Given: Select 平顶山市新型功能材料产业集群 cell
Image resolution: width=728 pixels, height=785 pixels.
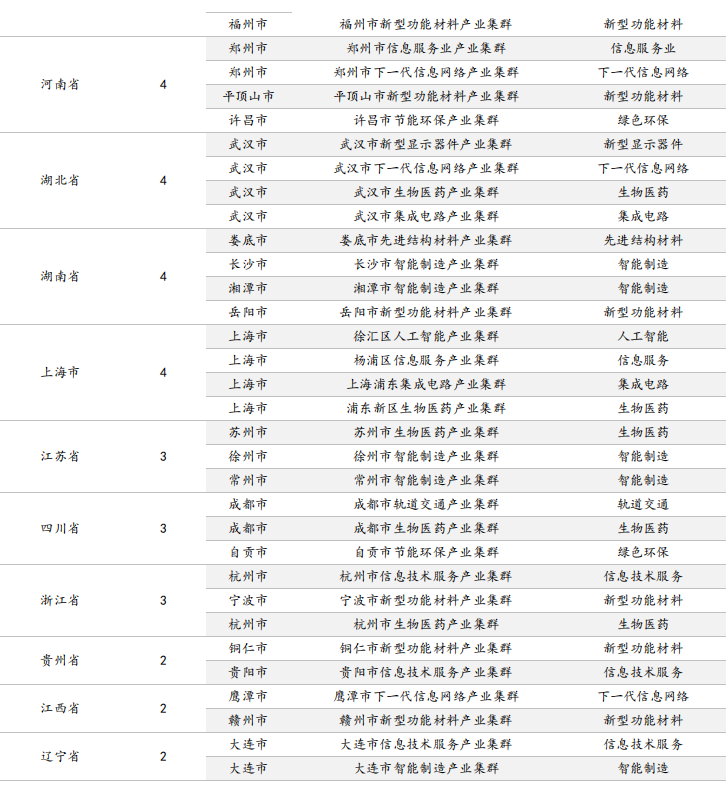Looking at the screenshot, I should 426,96.
